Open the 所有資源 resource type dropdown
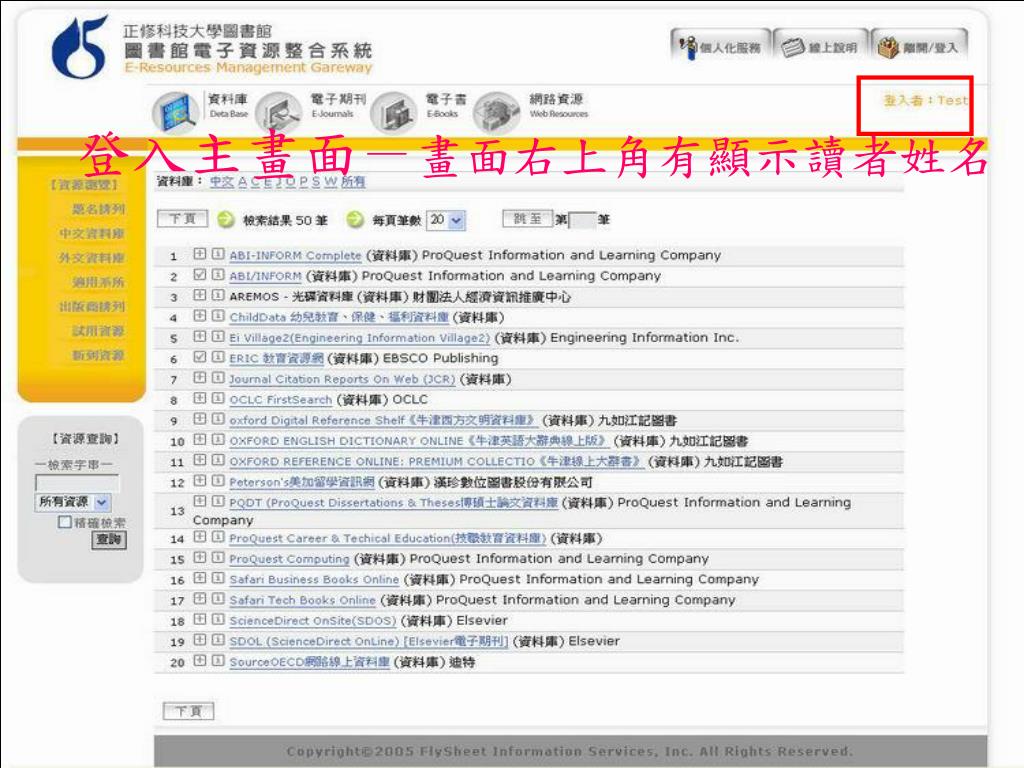1024x768 pixels. (x=73, y=502)
